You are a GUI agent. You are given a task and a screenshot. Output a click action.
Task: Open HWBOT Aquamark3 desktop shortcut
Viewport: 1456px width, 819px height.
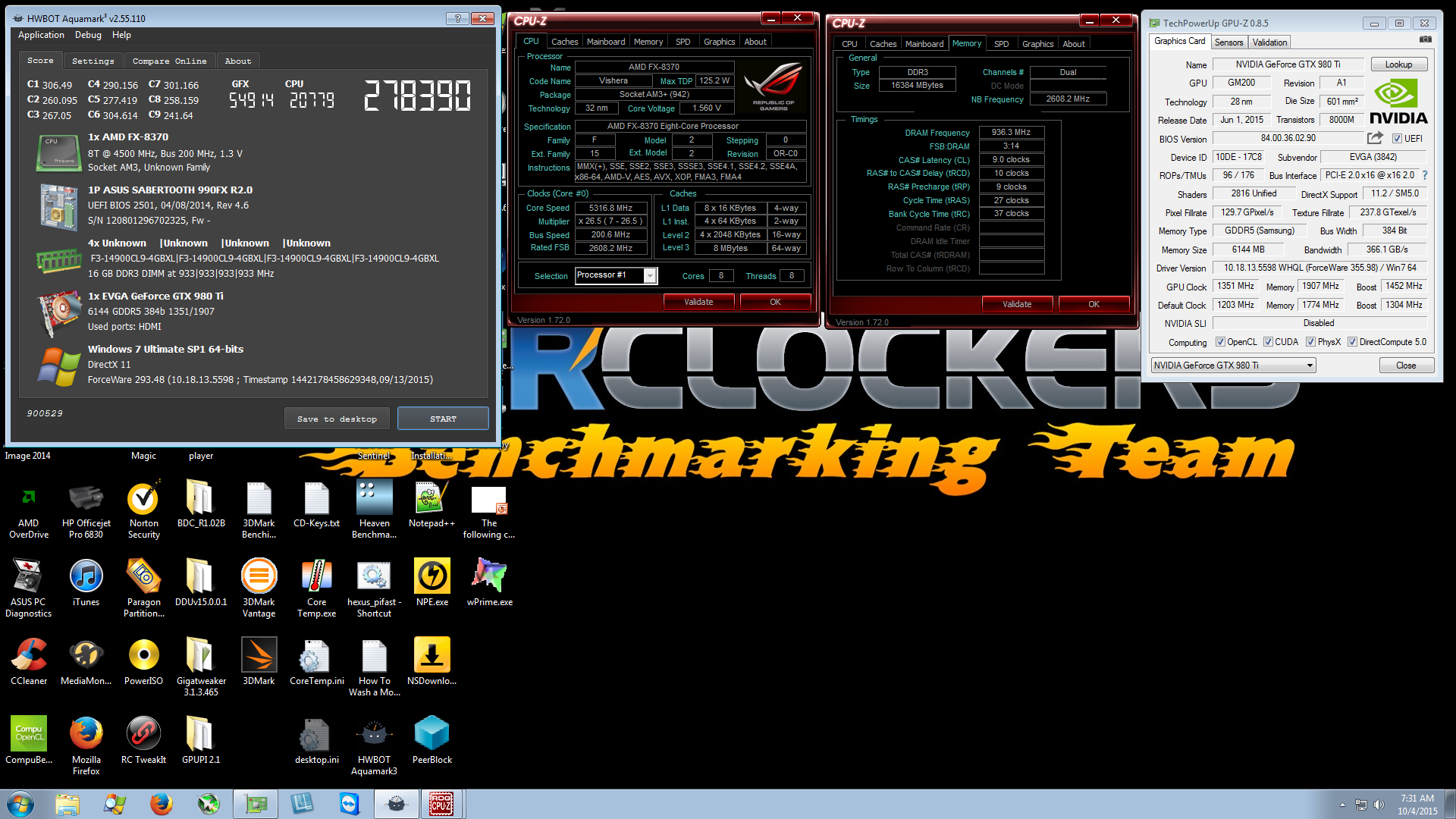pos(375,745)
